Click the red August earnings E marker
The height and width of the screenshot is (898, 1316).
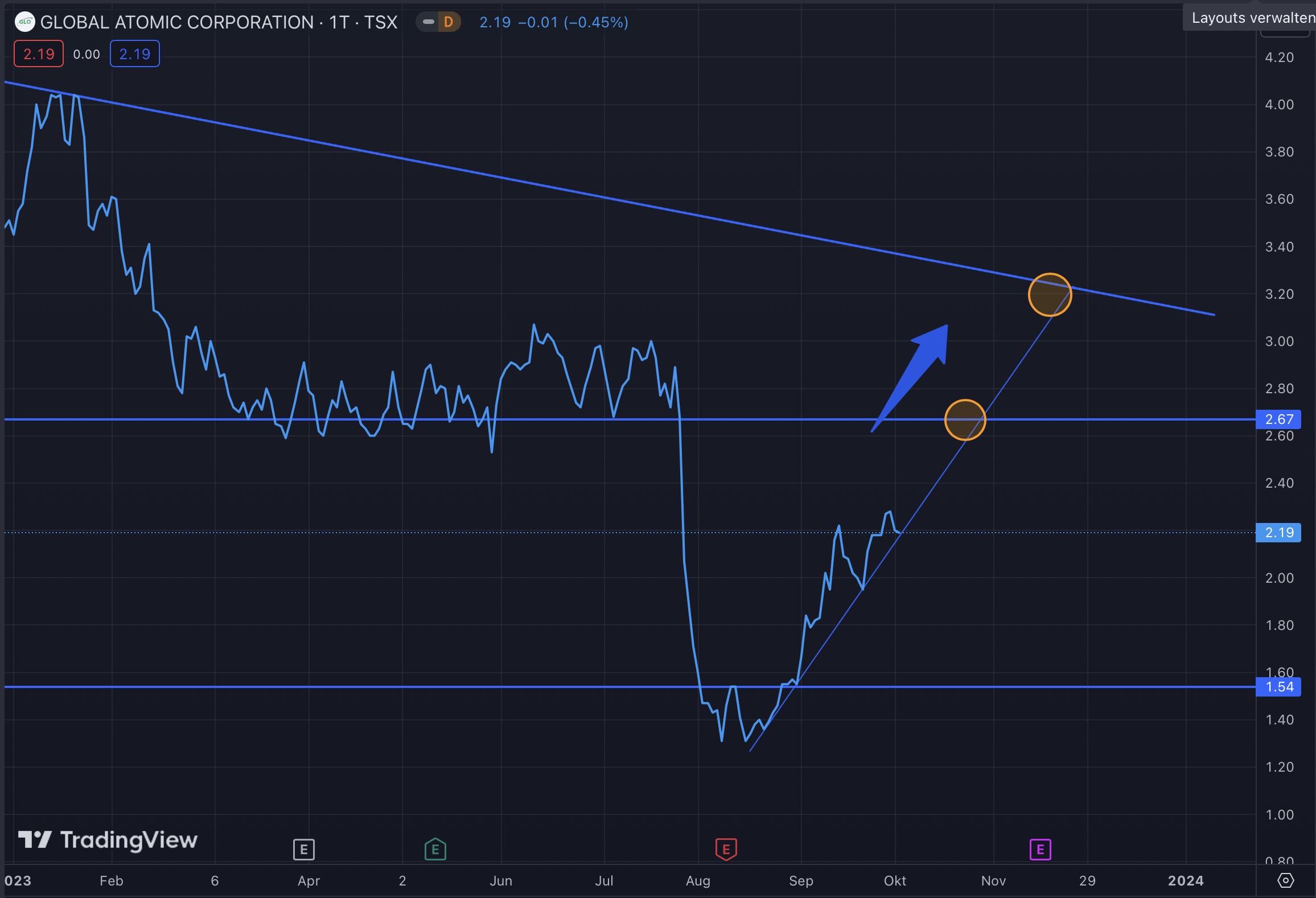click(x=726, y=850)
